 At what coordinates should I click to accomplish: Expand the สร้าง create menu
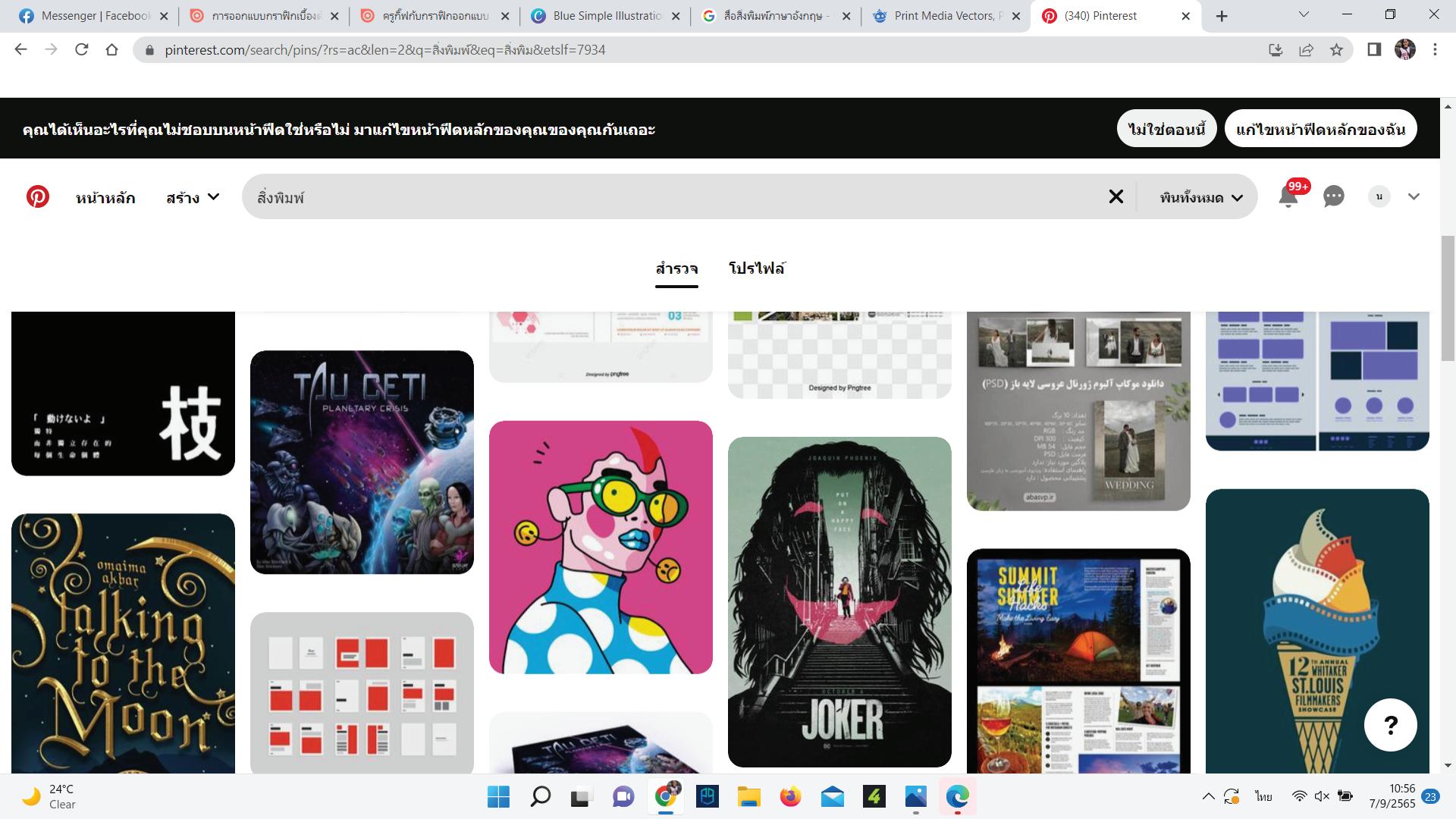193,197
